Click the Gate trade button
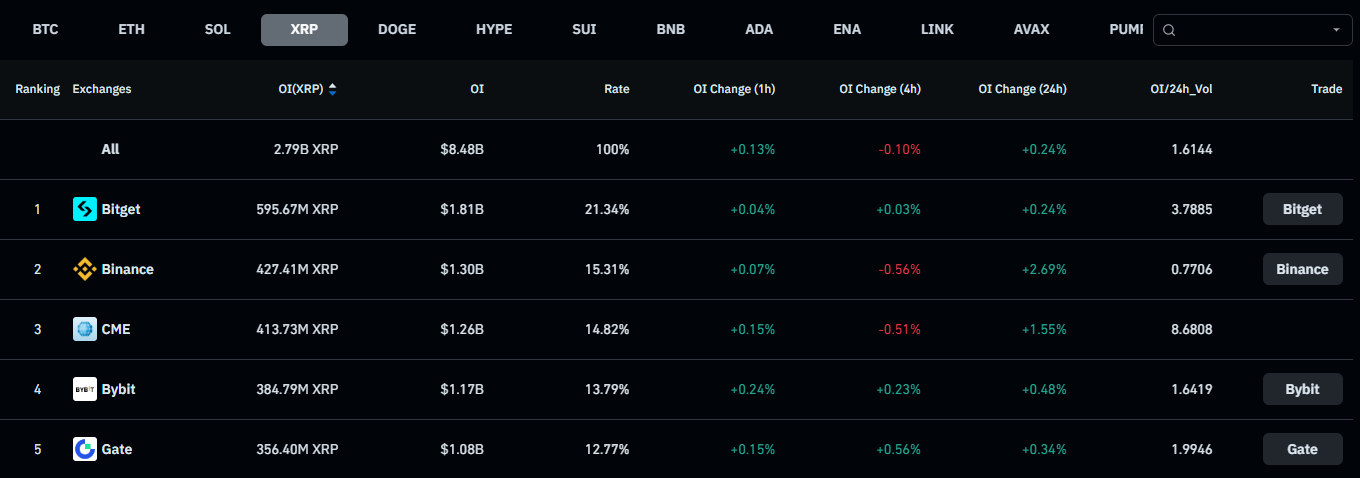 (1302, 449)
